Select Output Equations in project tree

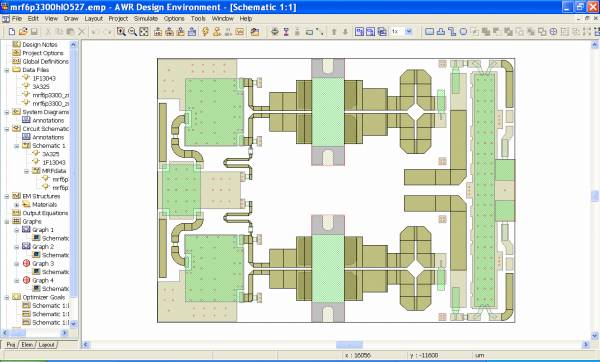coord(45,213)
